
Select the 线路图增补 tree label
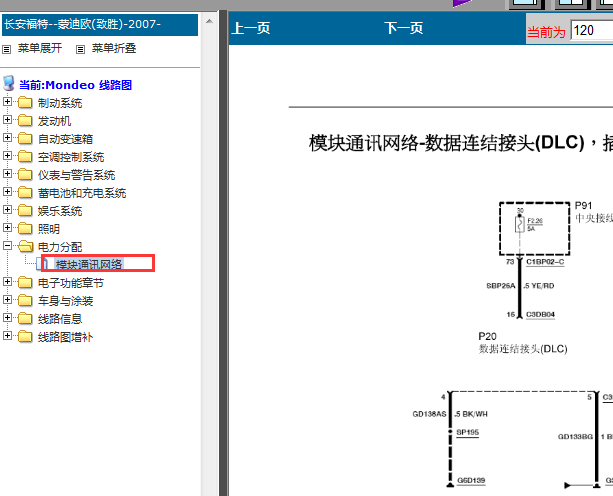(65, 337)
